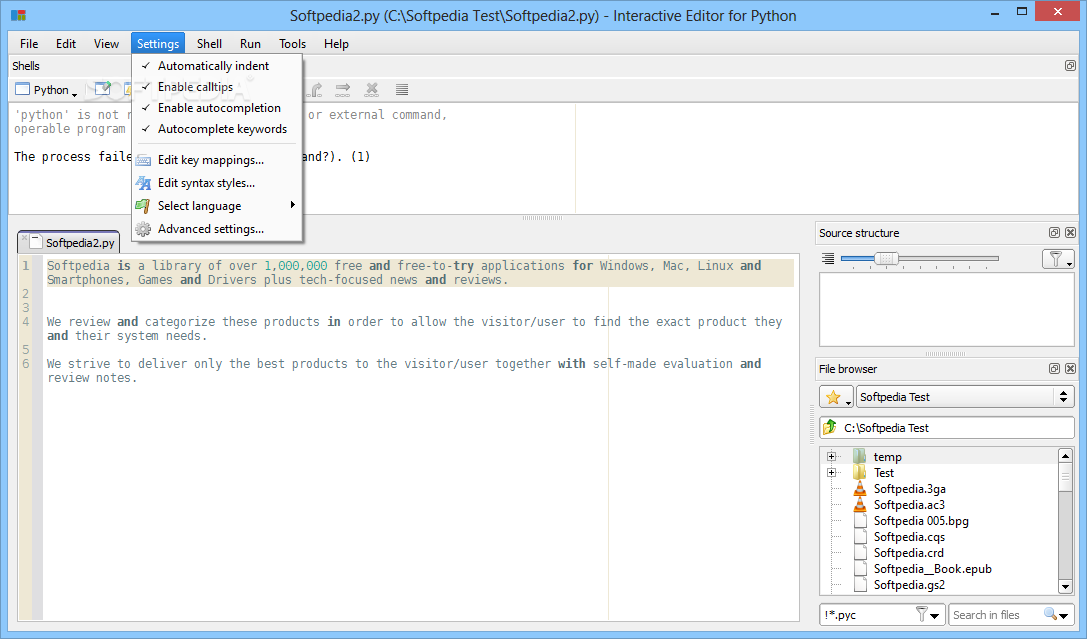This screenshot has height=639, width=1087.
Task: Open the Source structure filter dropdown
Action: [1058, 259]
